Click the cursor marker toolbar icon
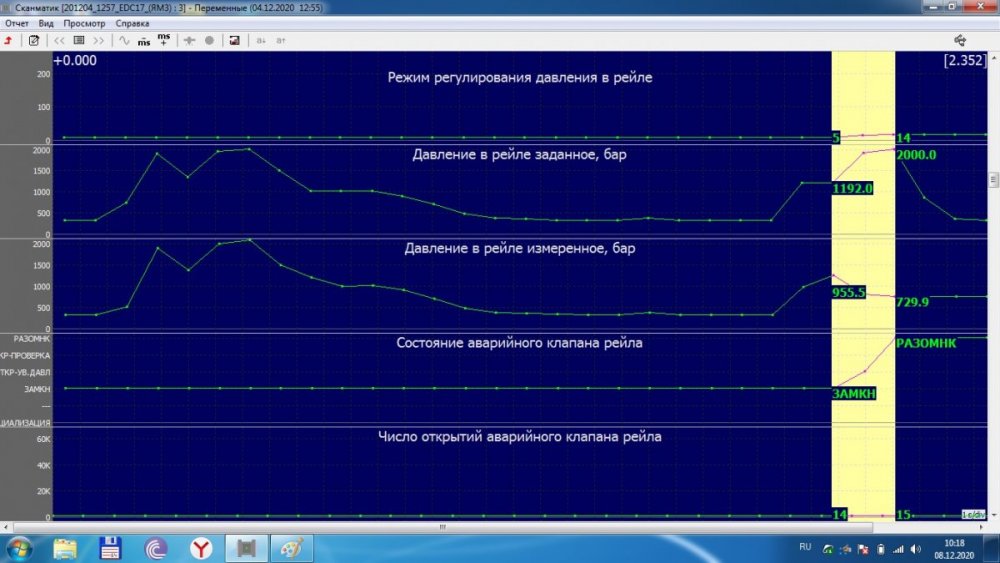 pos(189,40)
